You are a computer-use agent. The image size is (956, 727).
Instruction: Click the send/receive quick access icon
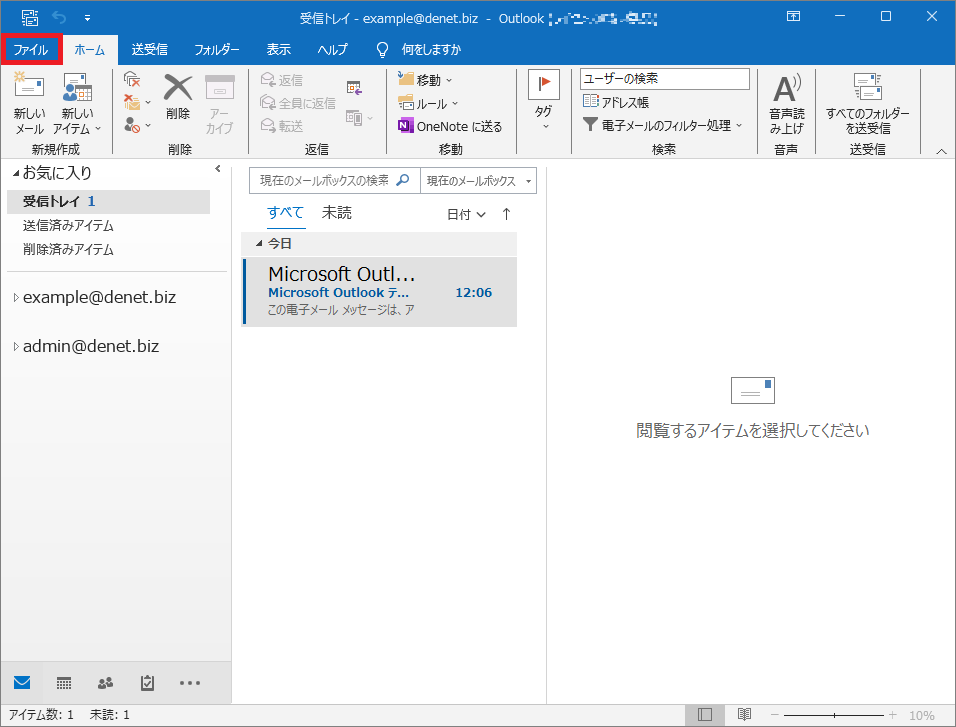[29, 17]
